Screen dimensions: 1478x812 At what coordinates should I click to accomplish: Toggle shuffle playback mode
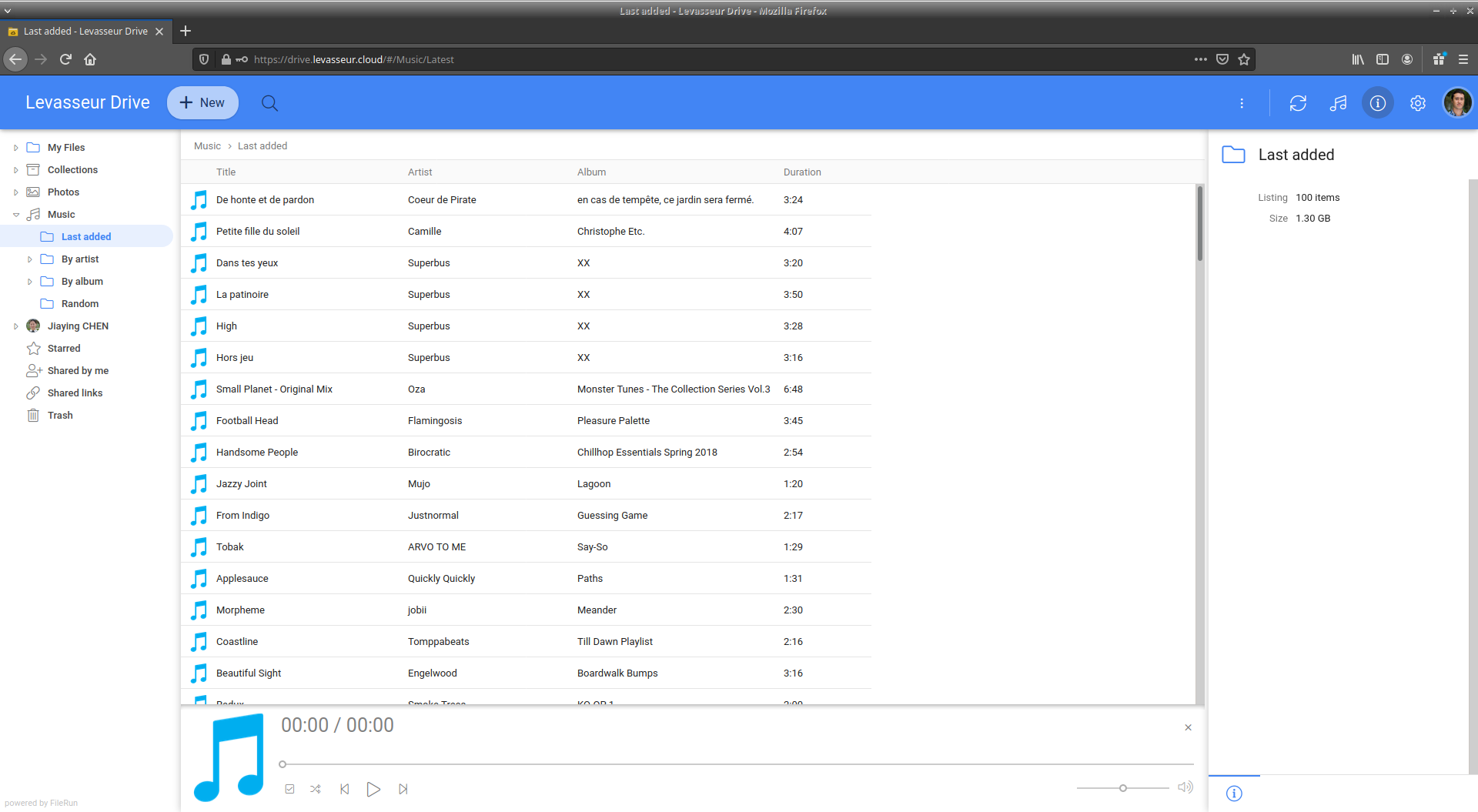[316, 789]
